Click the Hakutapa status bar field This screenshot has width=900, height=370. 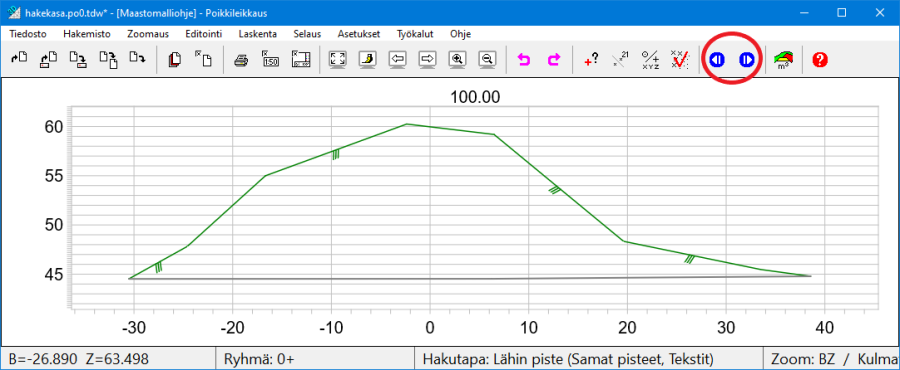pos(588,360)
